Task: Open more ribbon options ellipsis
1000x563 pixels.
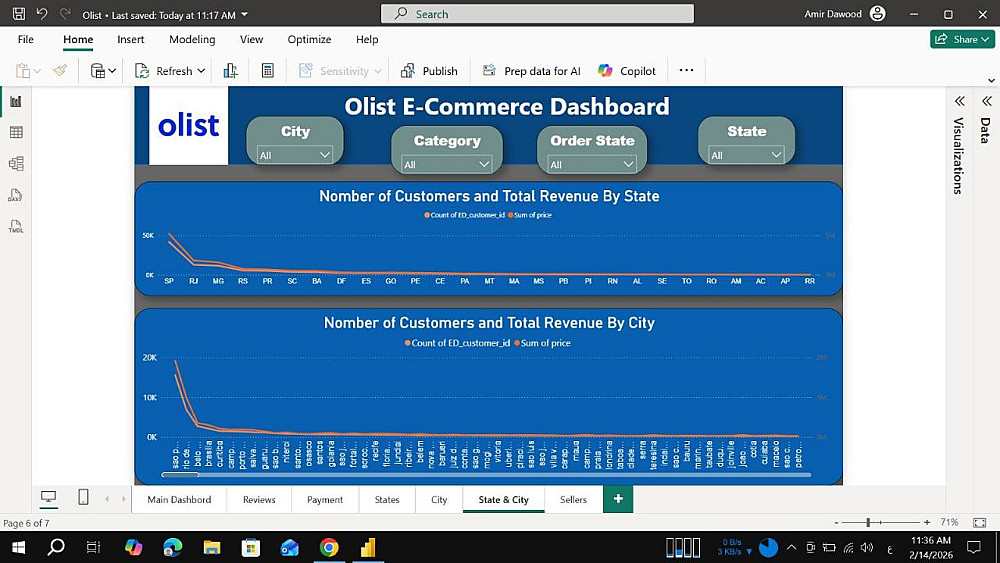Action: [686, 70]
